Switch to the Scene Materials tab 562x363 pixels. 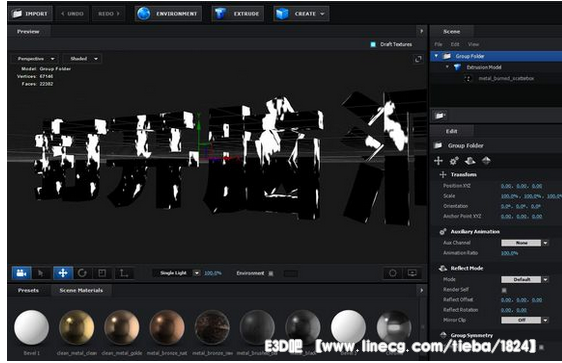[x=81, y=290]
